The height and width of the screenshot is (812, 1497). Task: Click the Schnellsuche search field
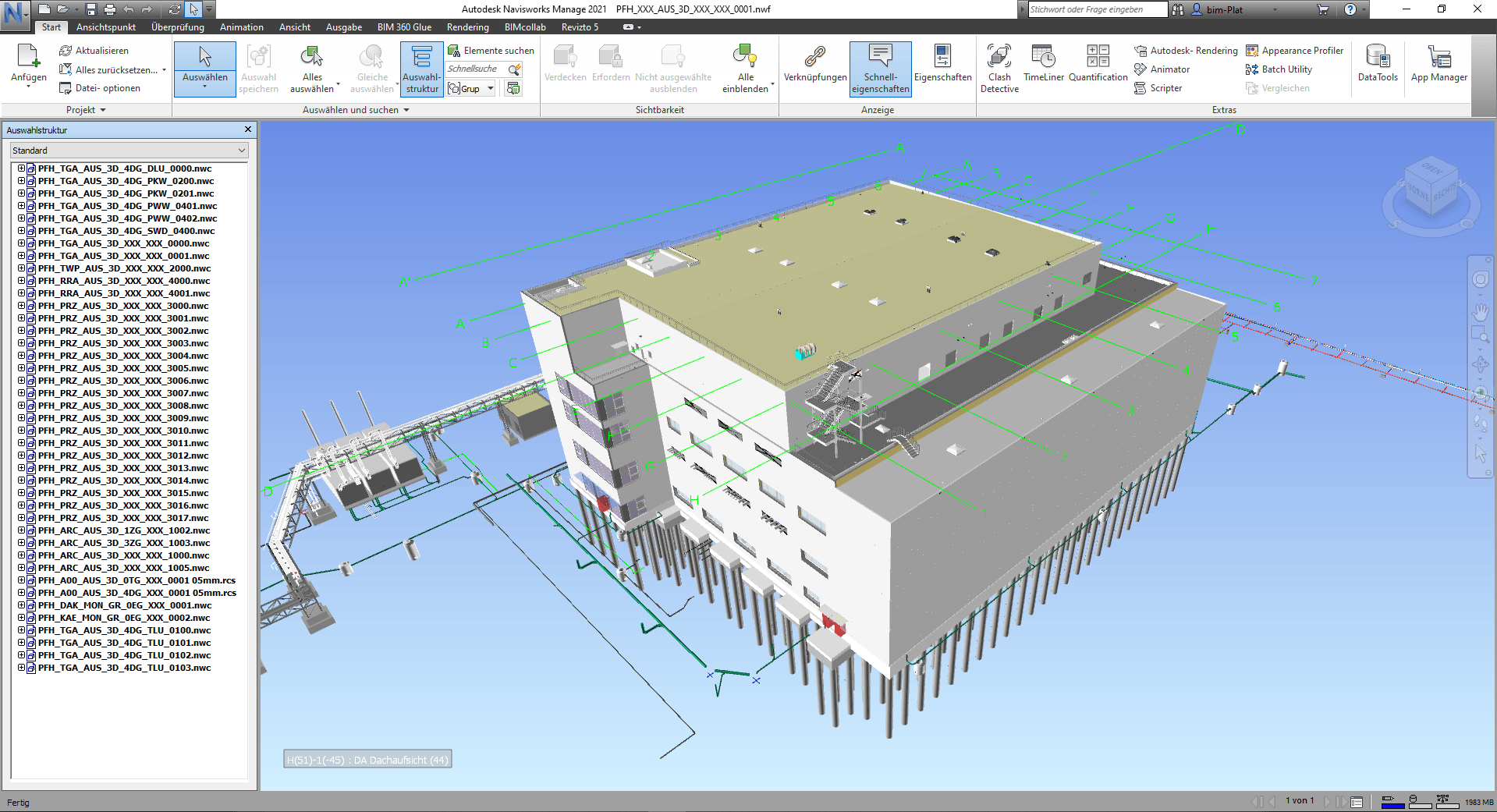[475, 69]
